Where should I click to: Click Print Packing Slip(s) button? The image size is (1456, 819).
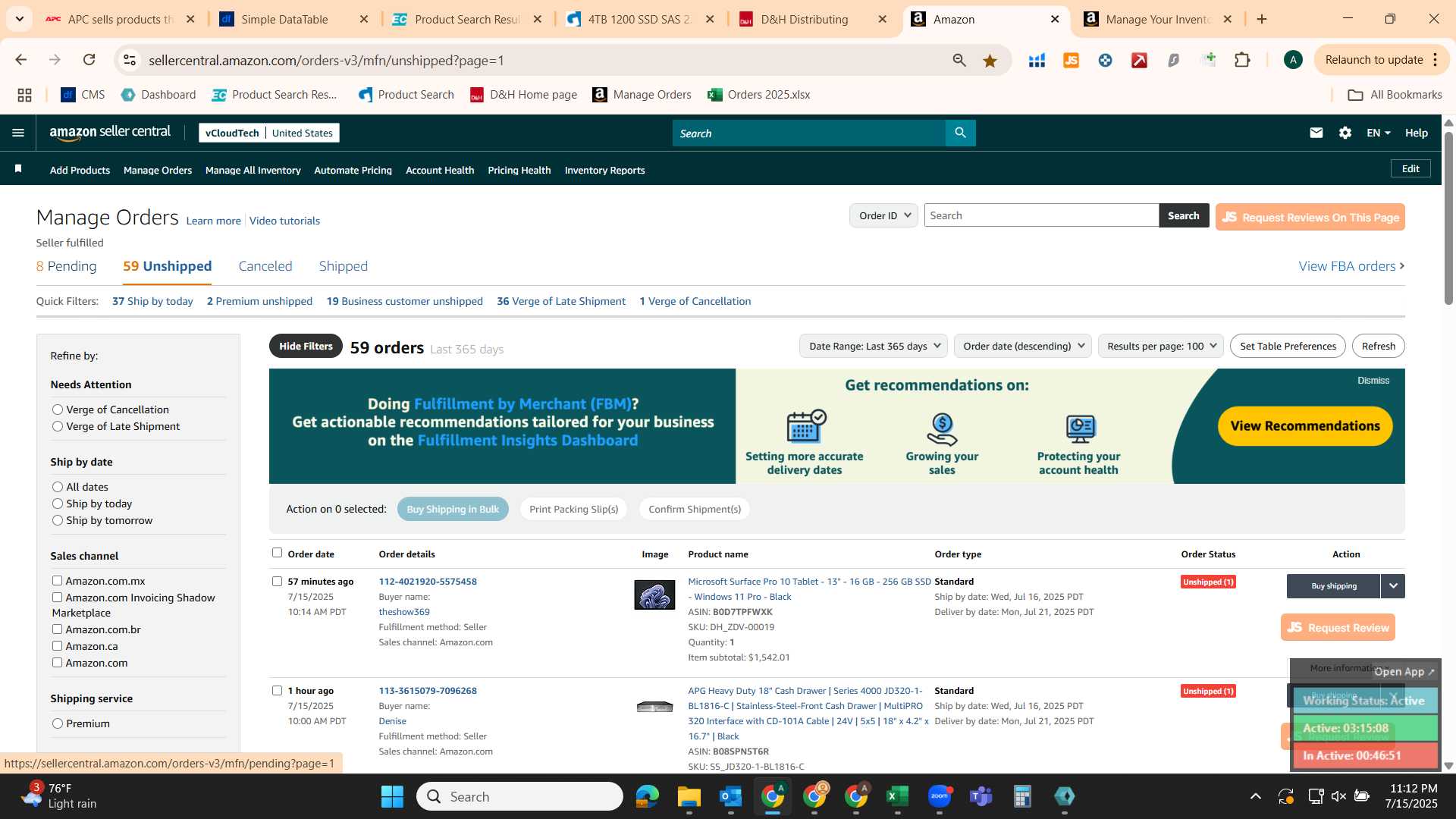(574, 509)
